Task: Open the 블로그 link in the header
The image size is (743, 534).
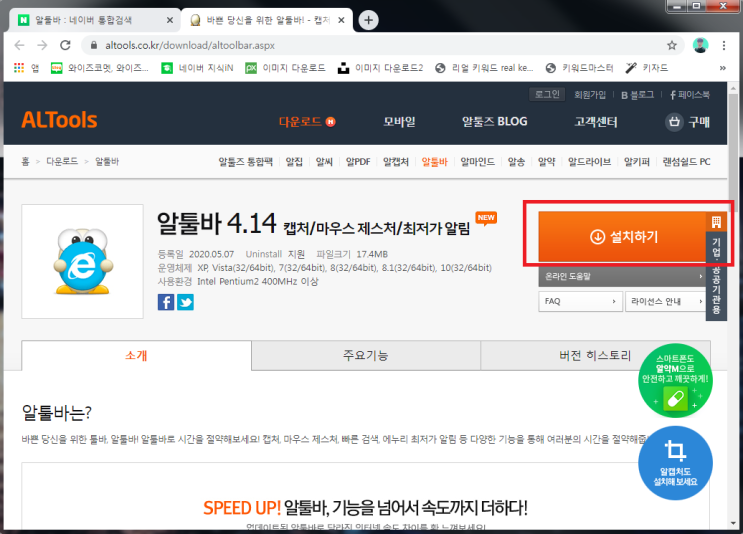Action: [x=637, y=95]
